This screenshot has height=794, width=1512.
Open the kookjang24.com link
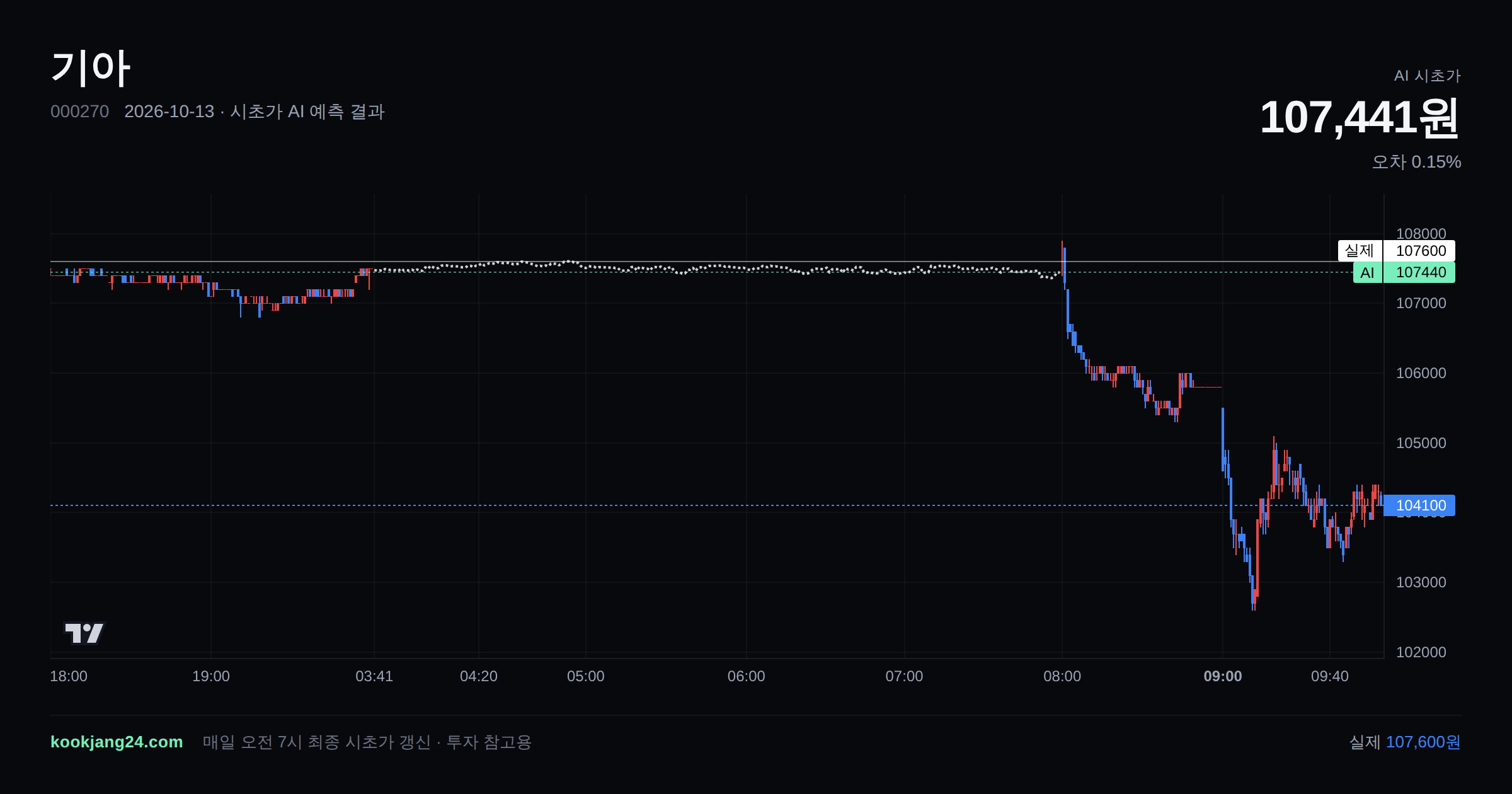click(117, 742)
